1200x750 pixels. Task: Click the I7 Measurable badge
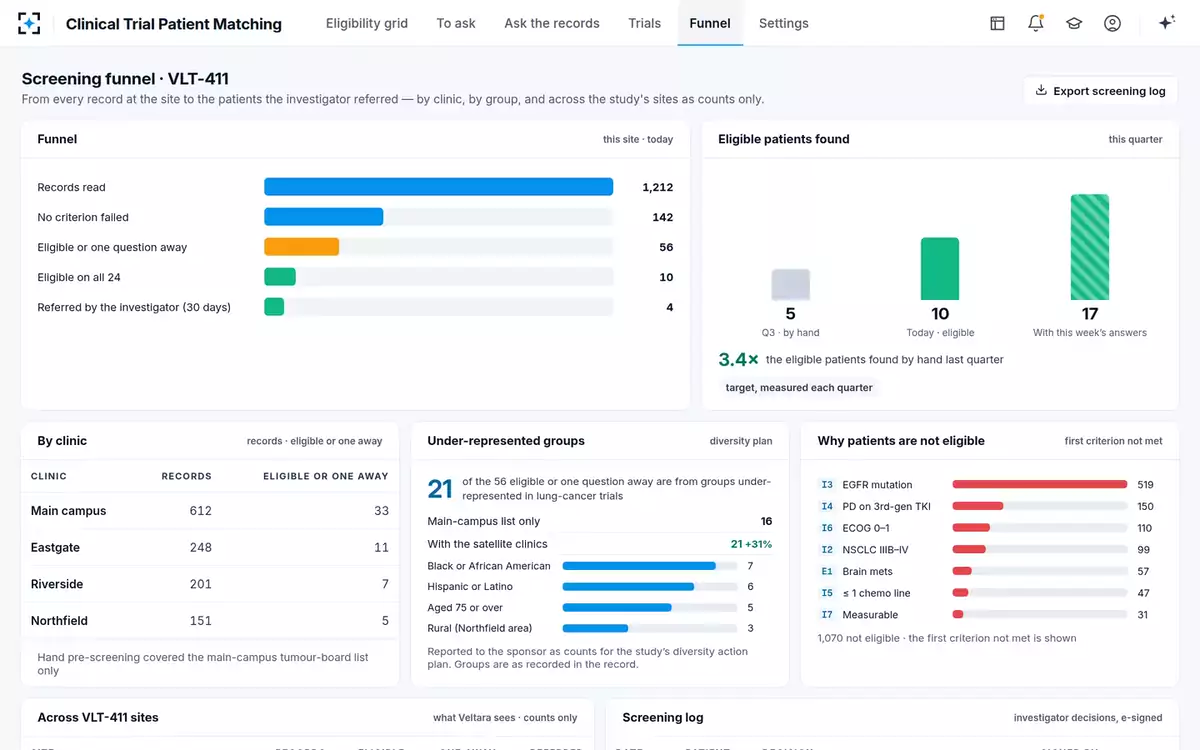827,615
